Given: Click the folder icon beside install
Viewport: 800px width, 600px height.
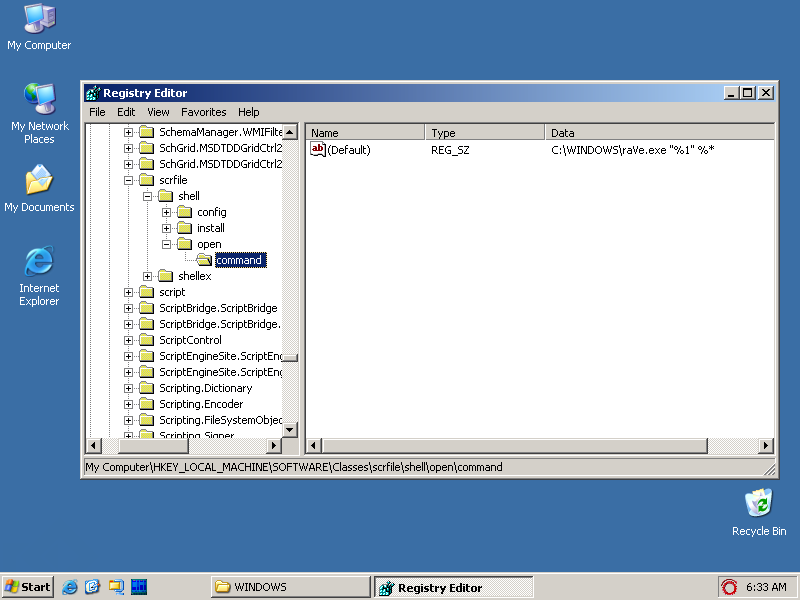Looking at the screenshot, I should [x=185, y=228].
